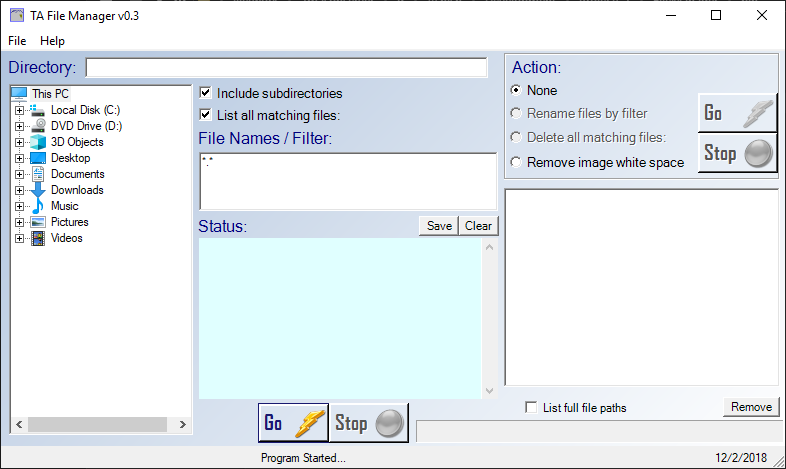Image resolution: width=786 pixels, height=469 pixels.
Task: Enable List full file paths
Action: click(x=531, y=407)
